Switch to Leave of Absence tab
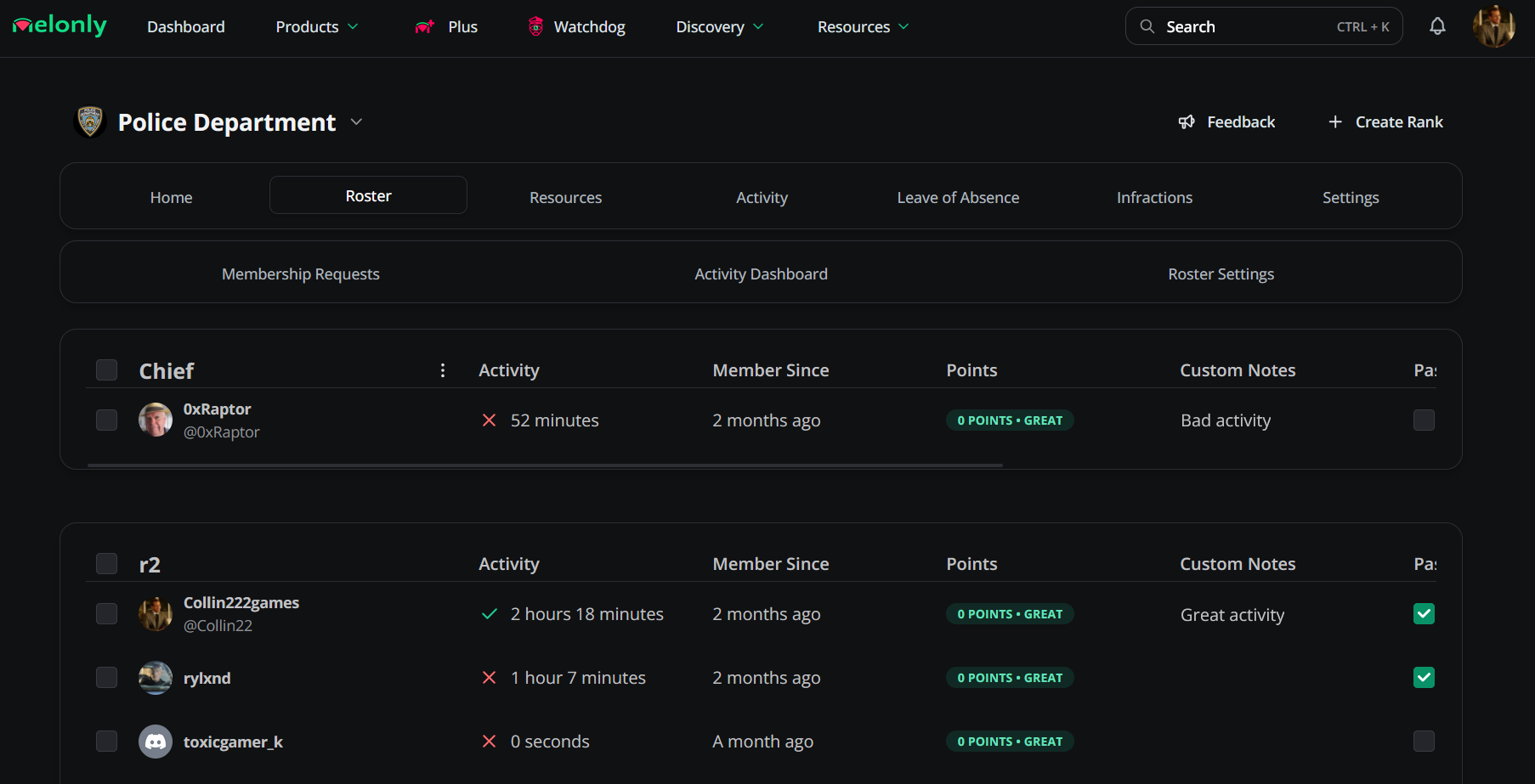 (x=958, y=197)
